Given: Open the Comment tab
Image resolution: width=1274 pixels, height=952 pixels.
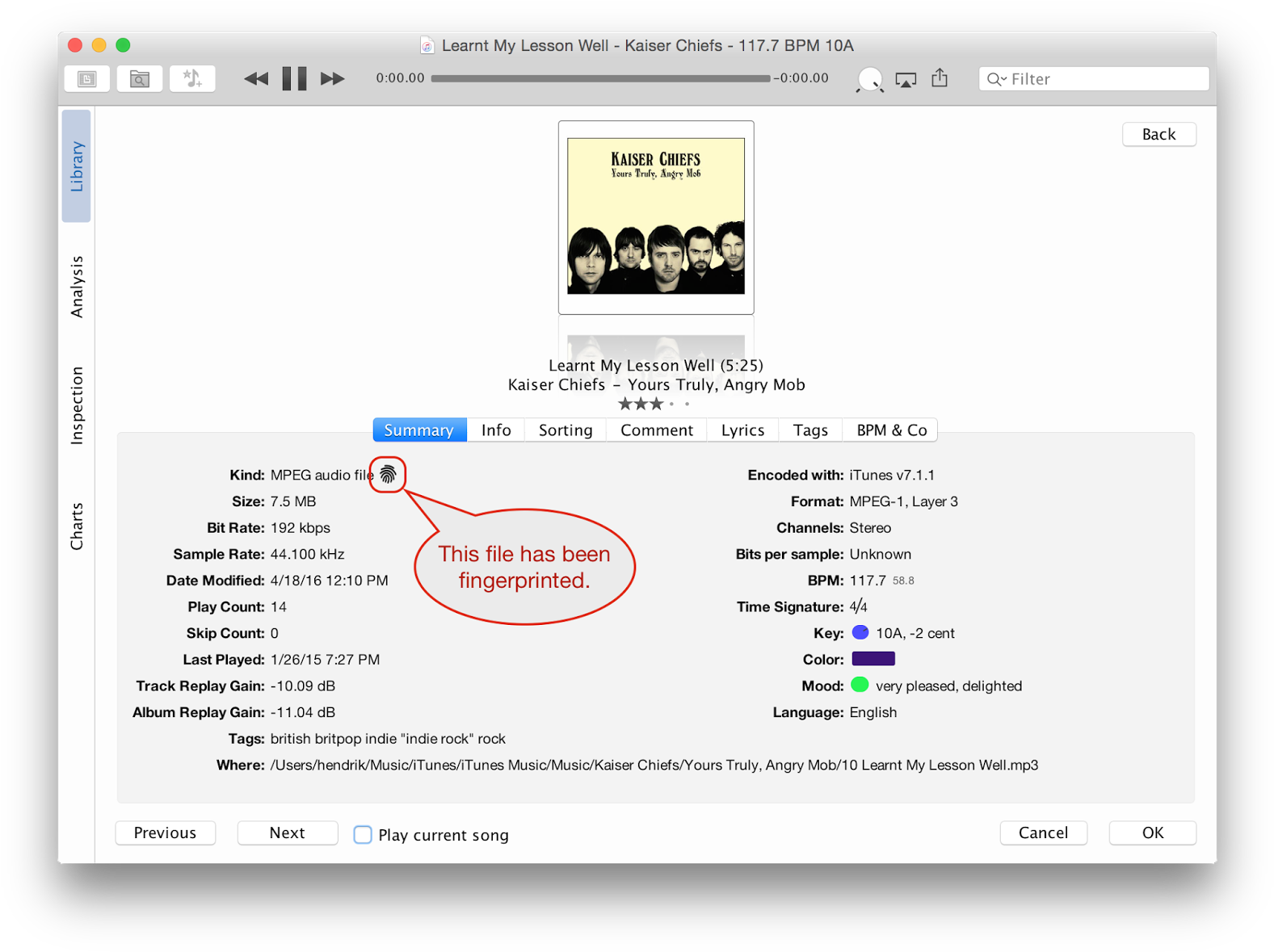Looking at the screenshot, I should click(x=657, y=430).
